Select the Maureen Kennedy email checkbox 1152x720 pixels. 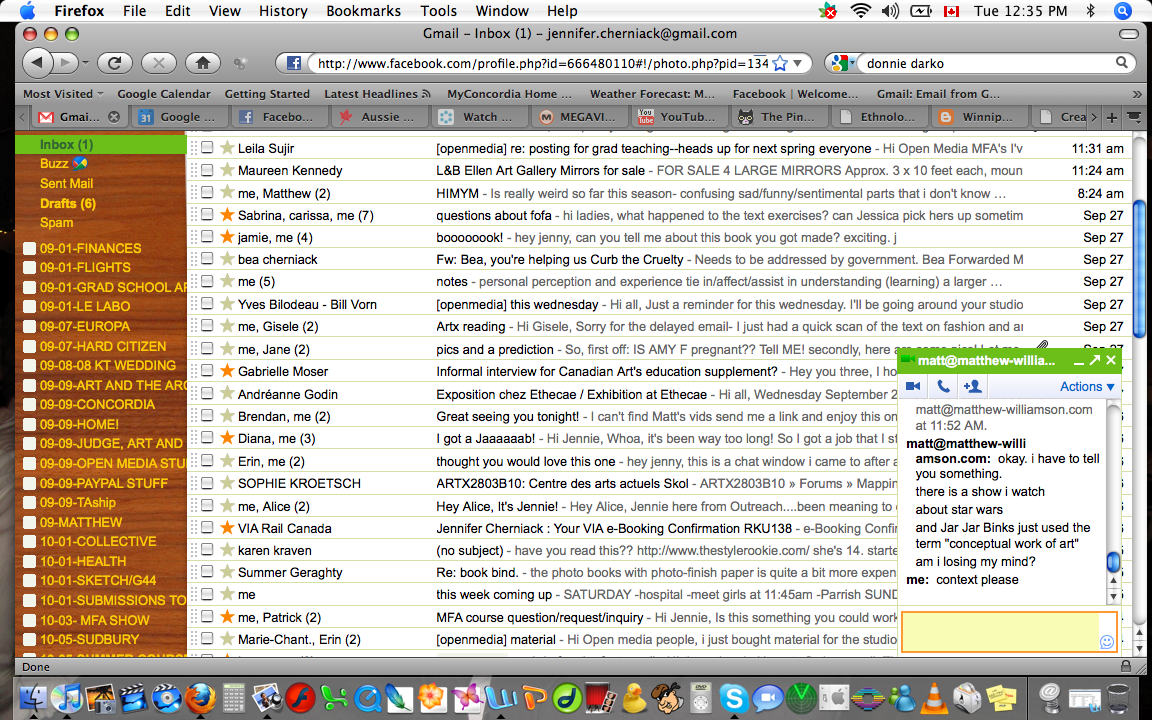coord(207,170)
